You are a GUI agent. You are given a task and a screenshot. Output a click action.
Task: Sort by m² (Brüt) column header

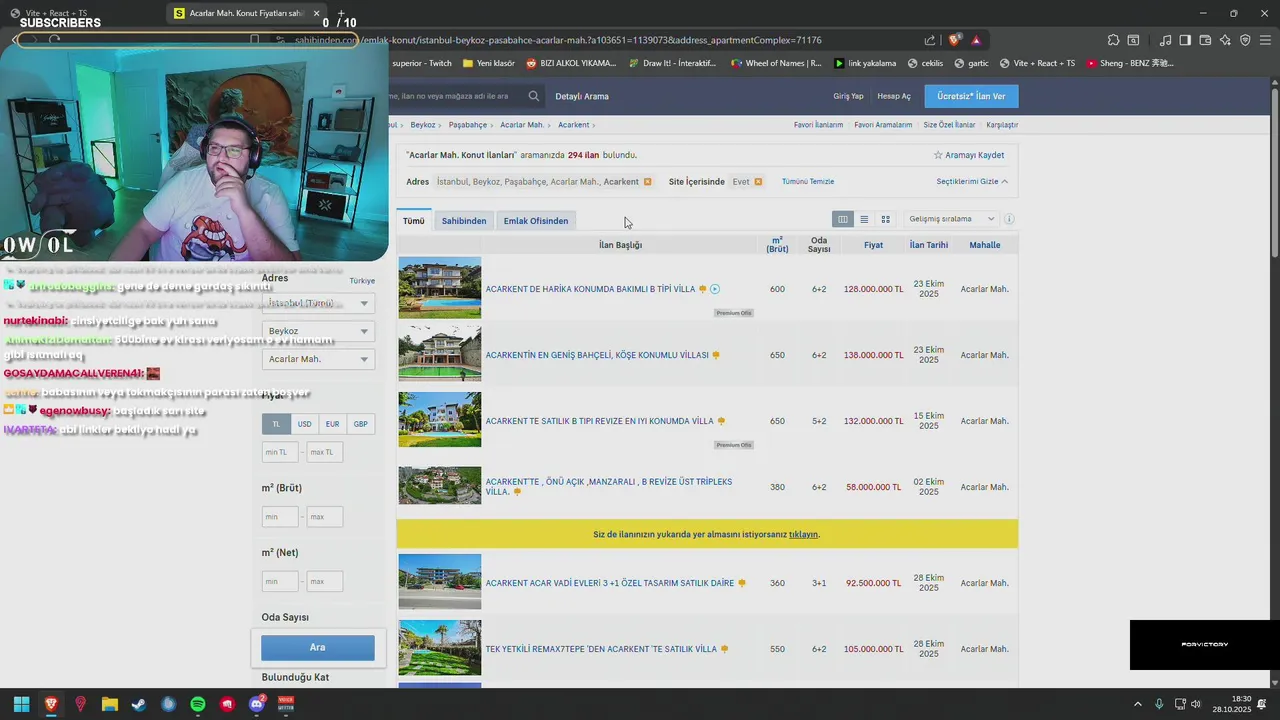(x=777, y=245)
